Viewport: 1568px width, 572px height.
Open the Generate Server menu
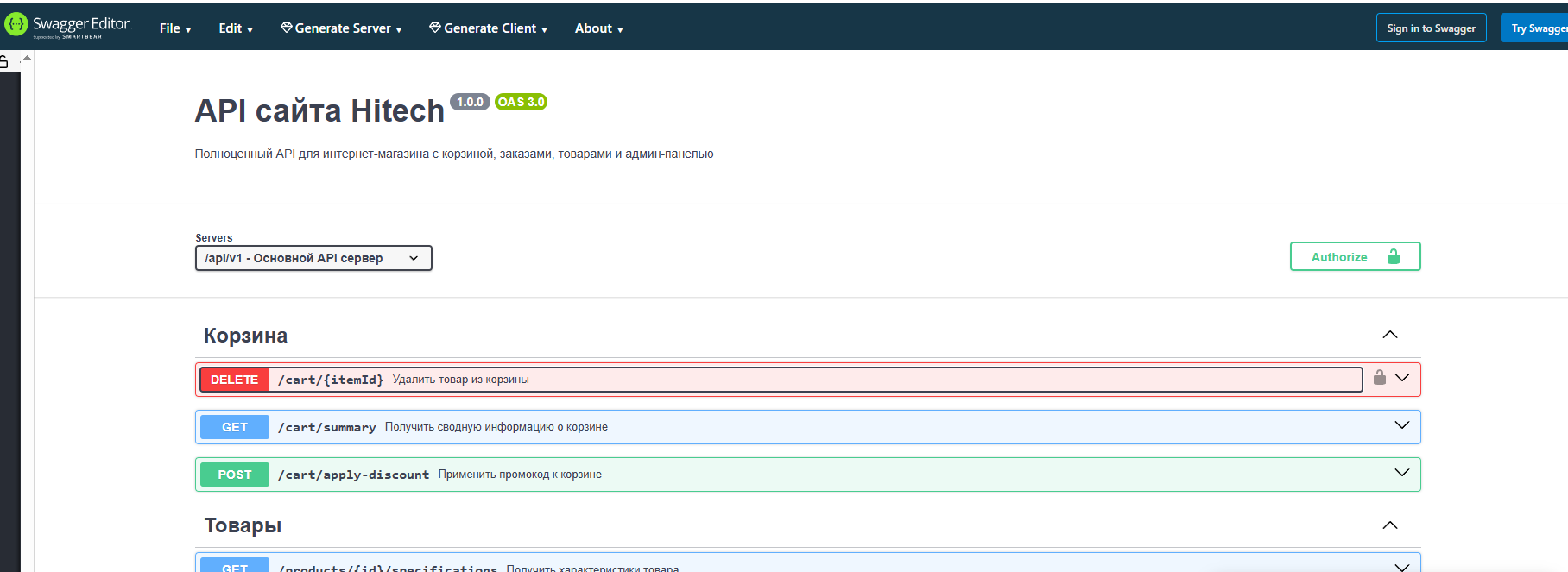(x=341, y=28)
